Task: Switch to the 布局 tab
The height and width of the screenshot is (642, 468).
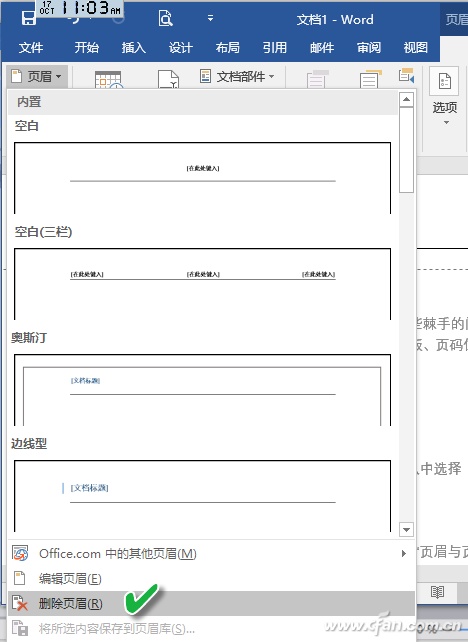Action: [228, 47]
